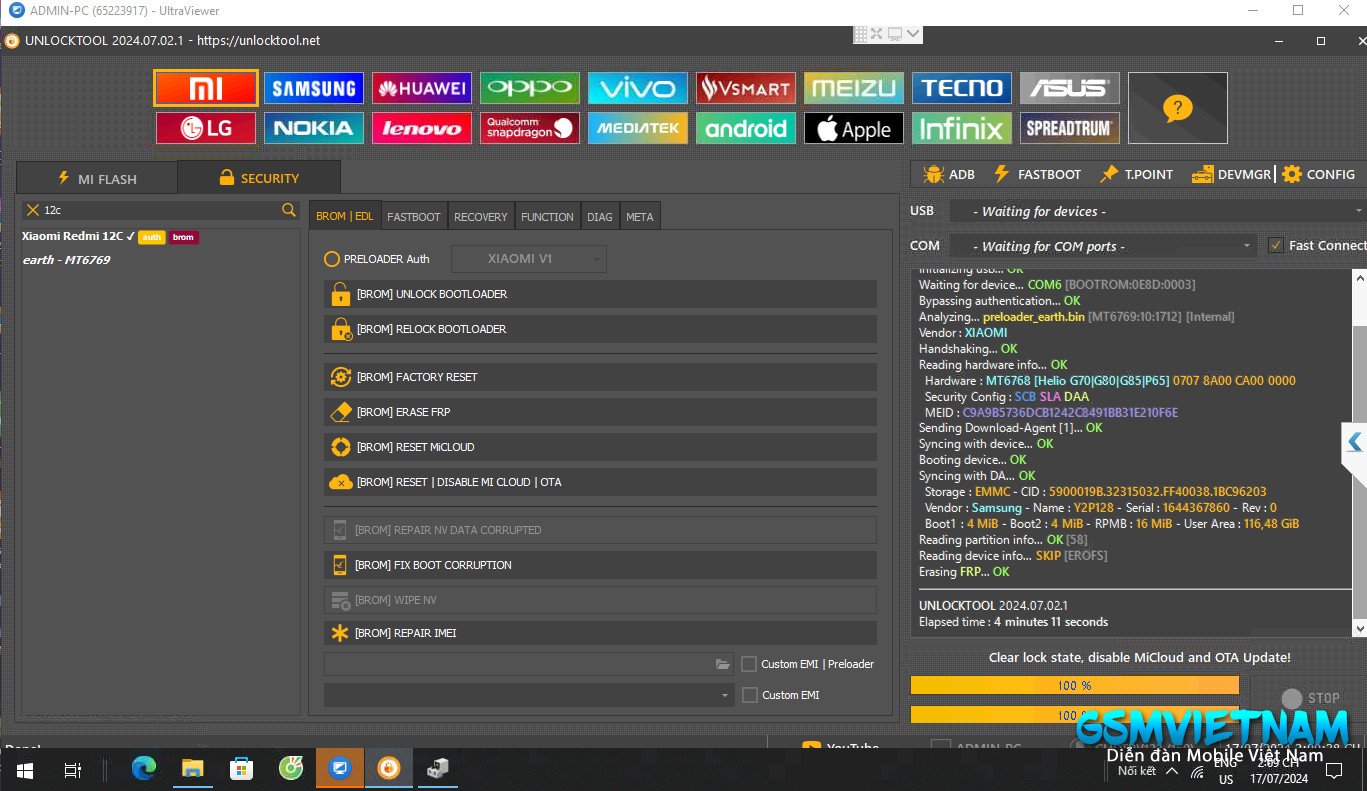Screen dimensions: 1367x791
Task: Click the magnifier search icon
Action: [289, 210]
